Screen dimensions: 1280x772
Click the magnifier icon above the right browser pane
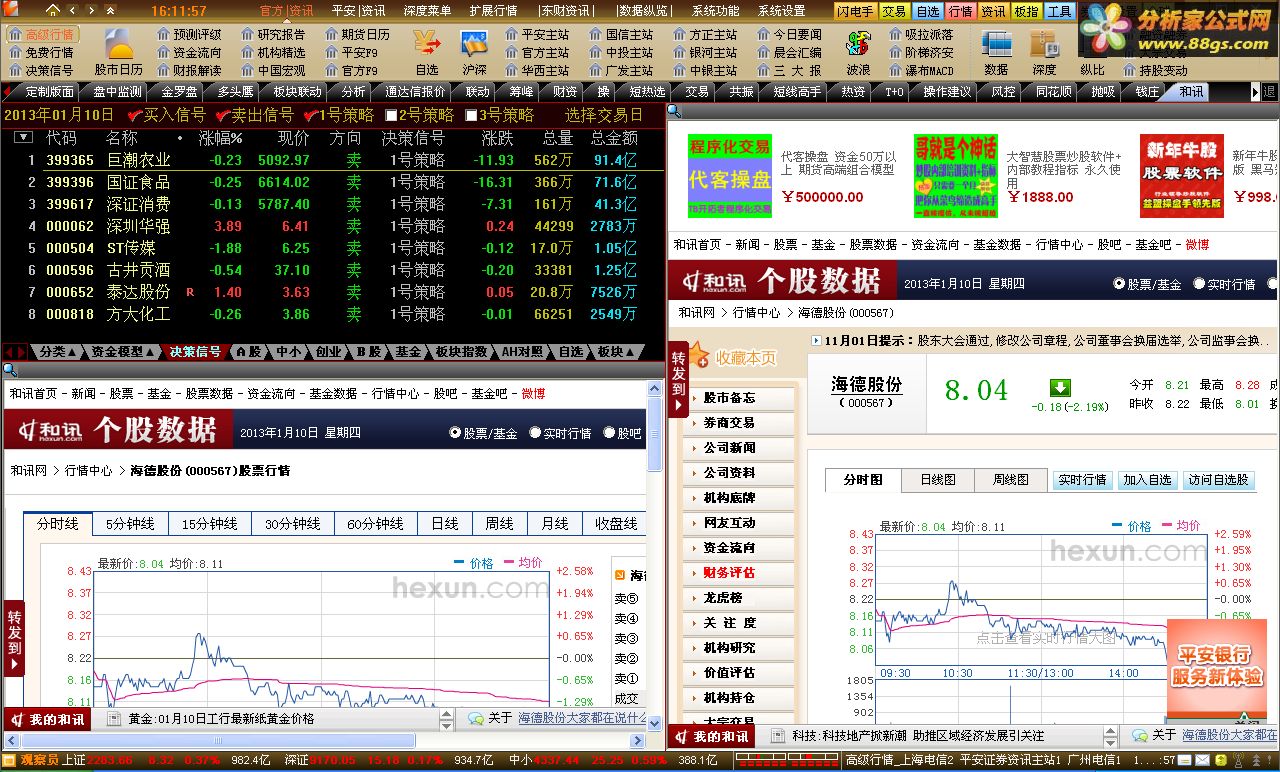[x=674, y=111]
